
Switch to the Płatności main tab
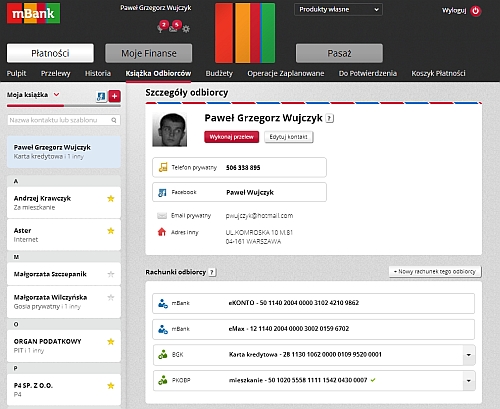coord(50,53)
